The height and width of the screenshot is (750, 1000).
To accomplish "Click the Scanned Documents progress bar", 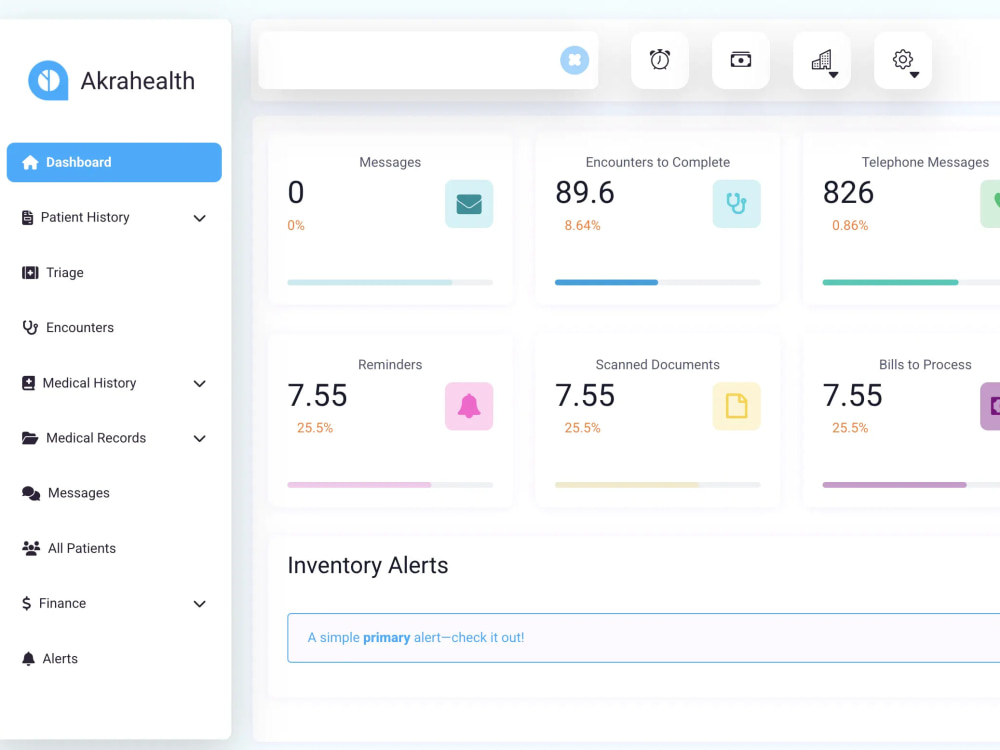I will (x=658, y=485).
